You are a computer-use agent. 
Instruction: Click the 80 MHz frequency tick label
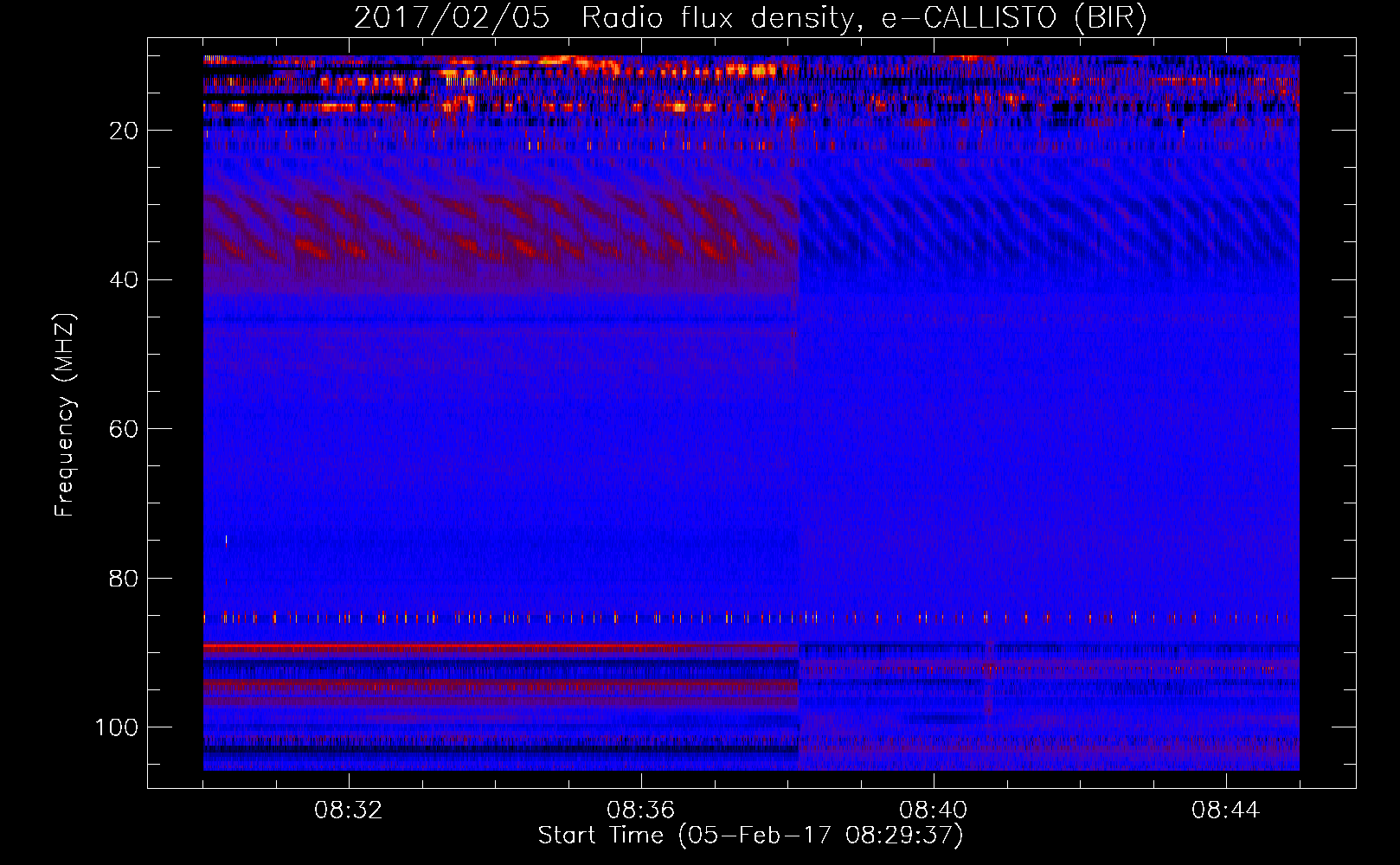click(125, 579)
